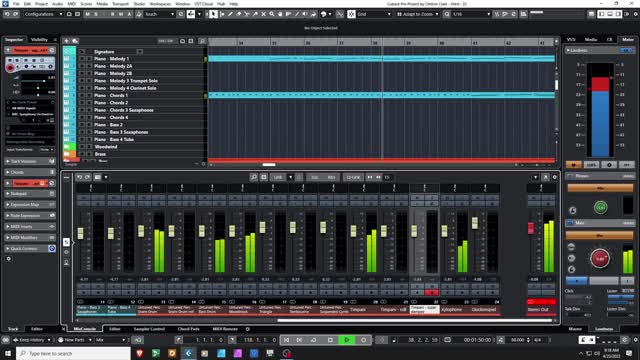Open the Adapt to Zoom dropdown

click(x=417, y=14)
